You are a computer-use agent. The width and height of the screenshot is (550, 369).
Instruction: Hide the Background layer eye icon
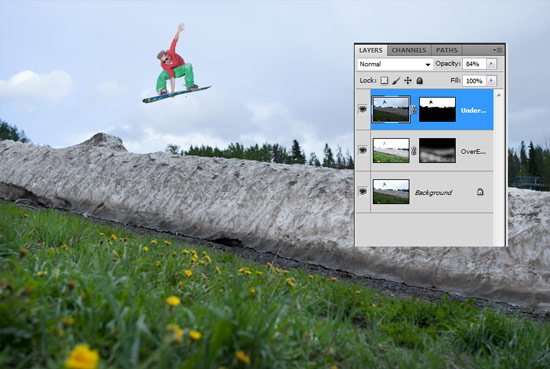coord(363,192)
